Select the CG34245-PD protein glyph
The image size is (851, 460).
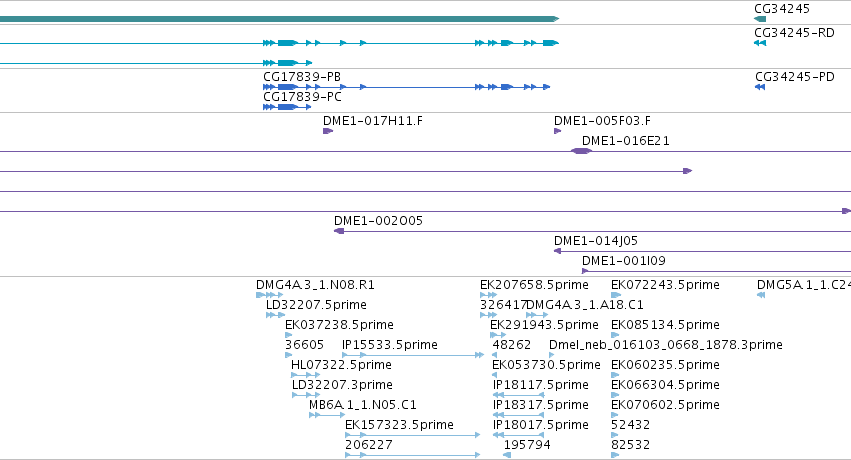[760, 87]
